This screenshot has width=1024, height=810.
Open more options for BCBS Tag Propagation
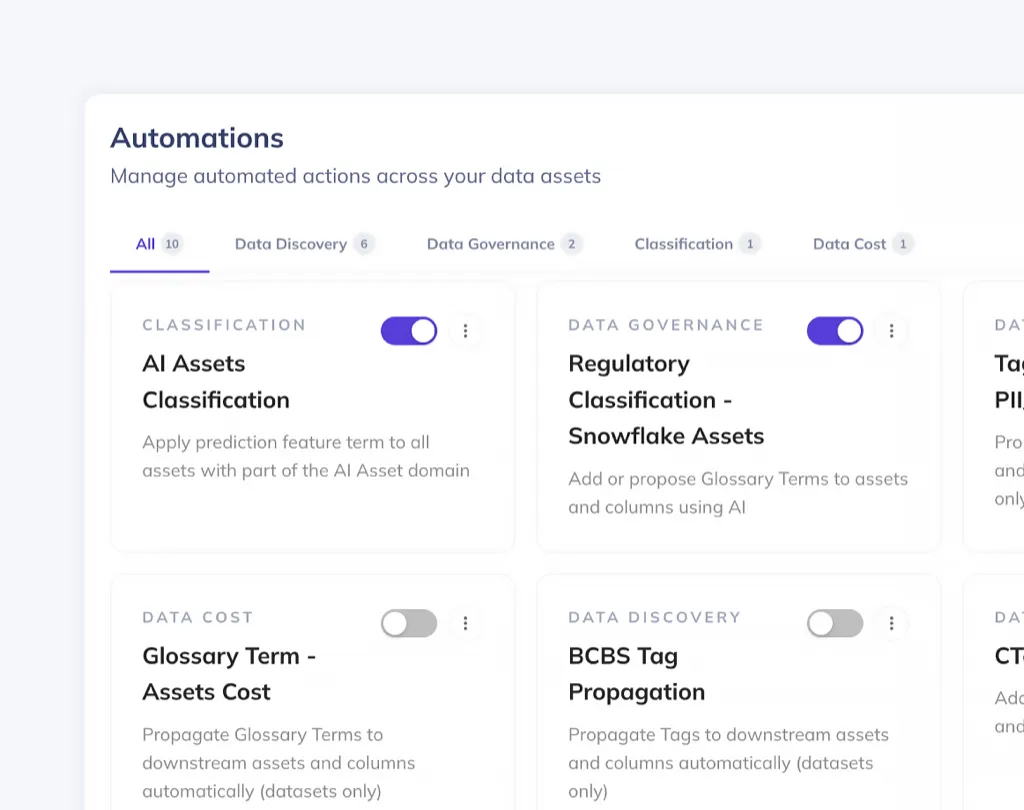point(891,623)
